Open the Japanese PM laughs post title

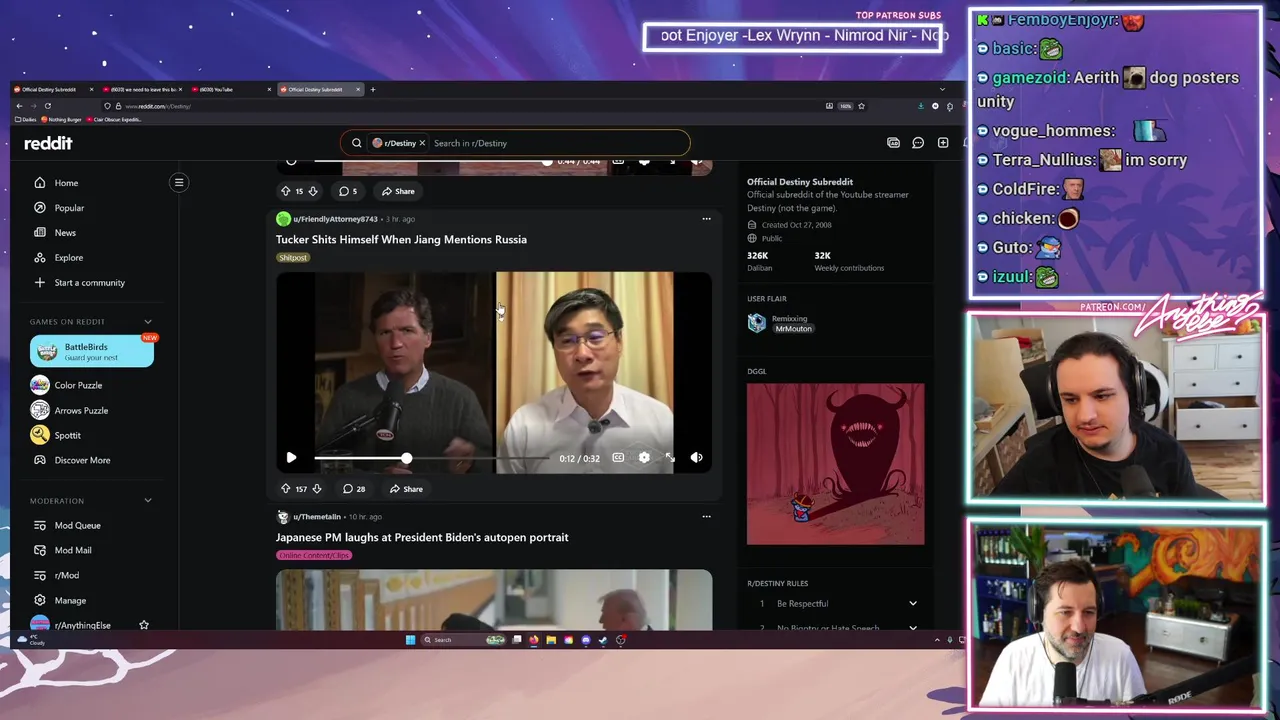coord(422,538)
